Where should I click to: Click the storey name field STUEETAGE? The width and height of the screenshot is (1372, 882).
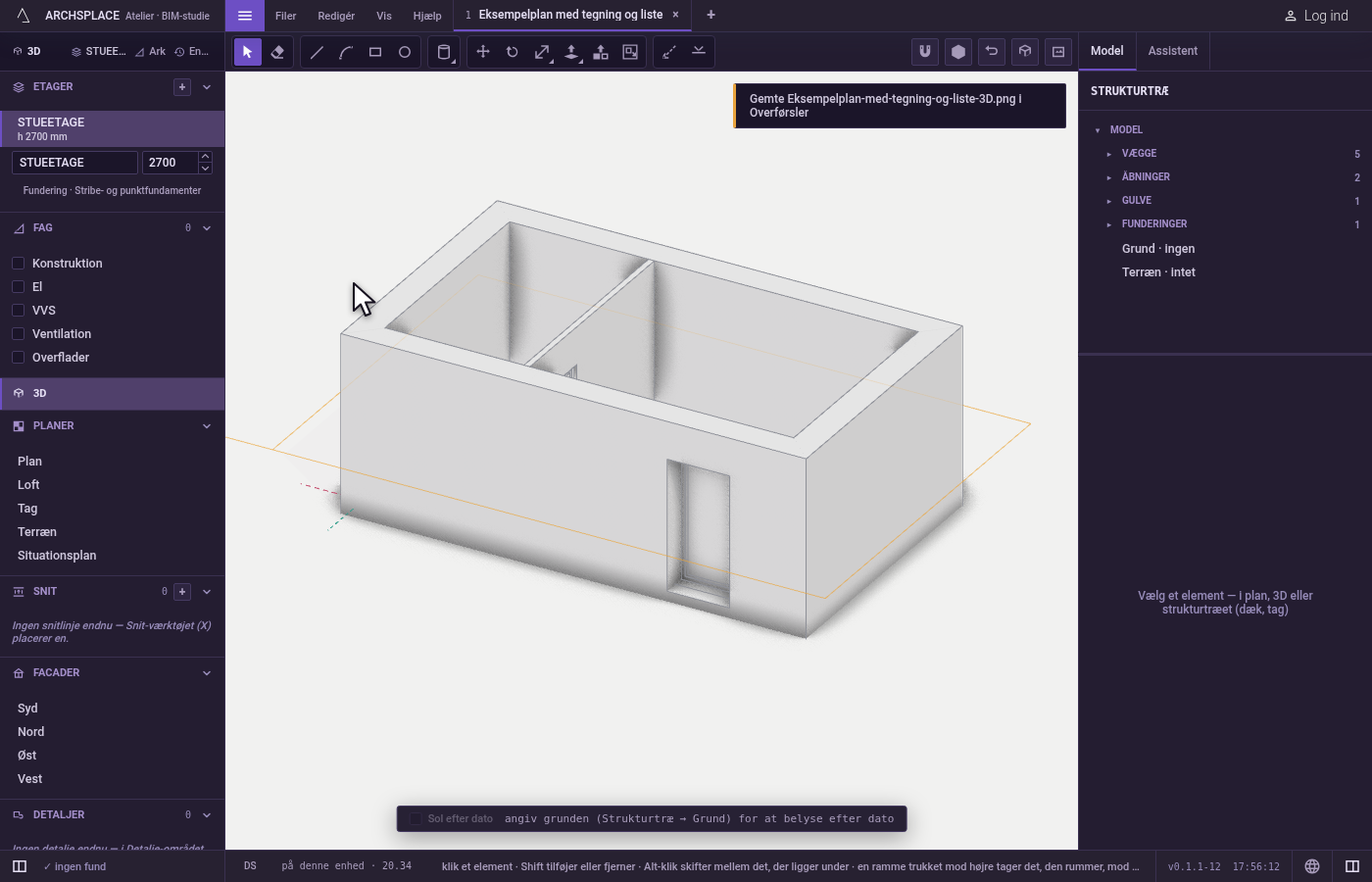[74, 163]
